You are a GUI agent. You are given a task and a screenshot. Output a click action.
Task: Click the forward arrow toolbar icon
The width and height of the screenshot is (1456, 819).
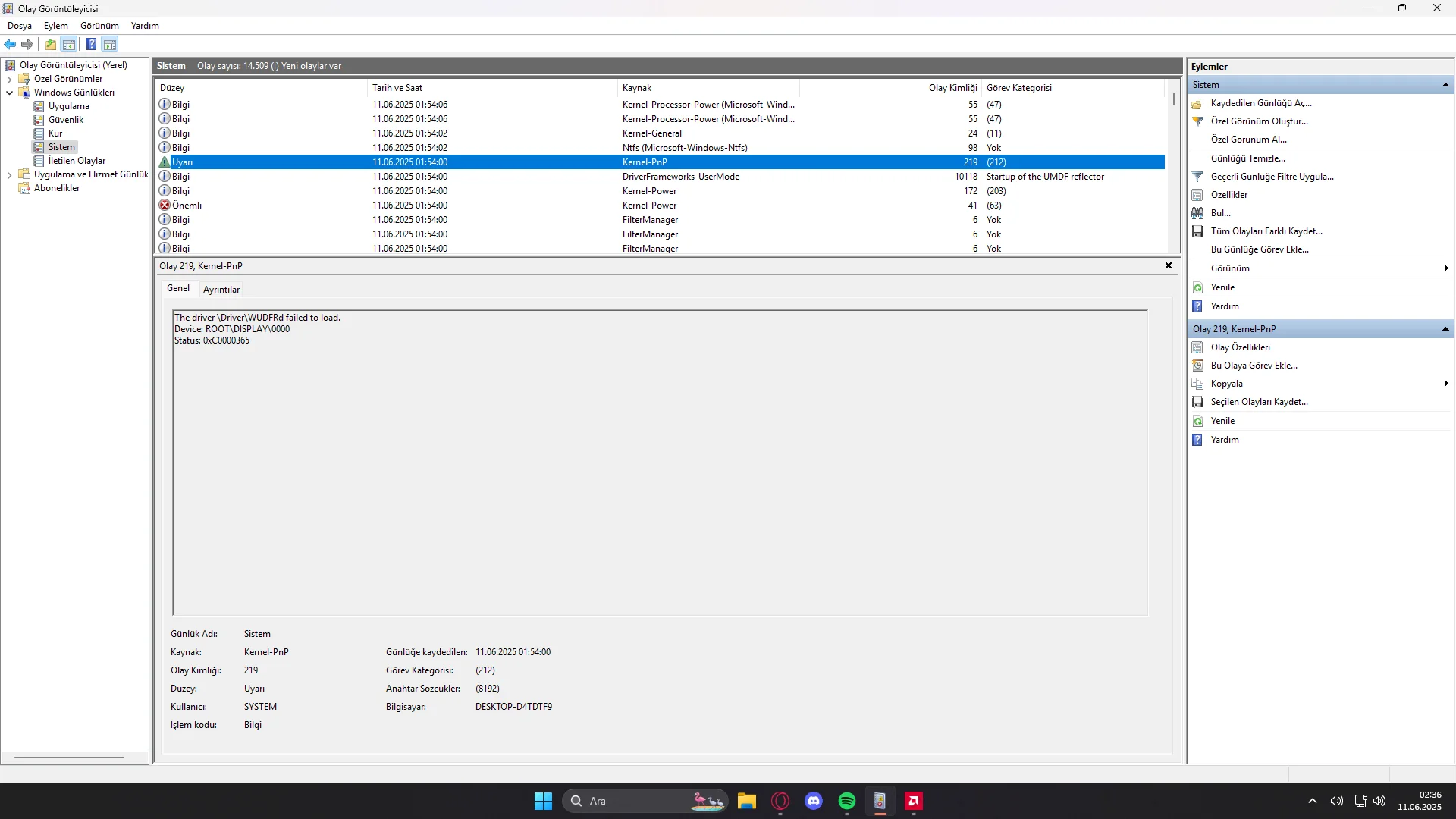tap(27, 44)
